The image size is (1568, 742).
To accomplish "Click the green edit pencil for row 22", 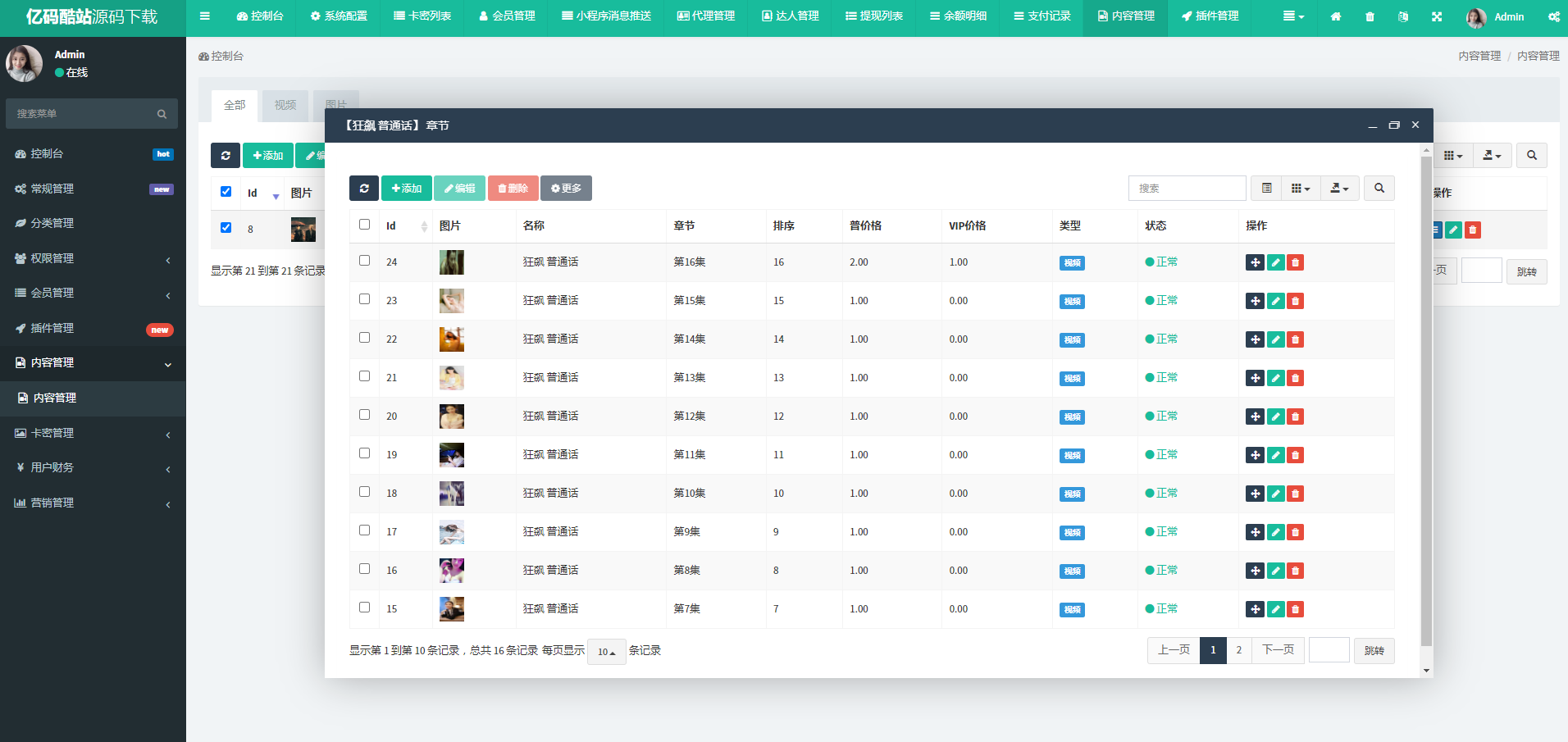I will coord(1276,339).
